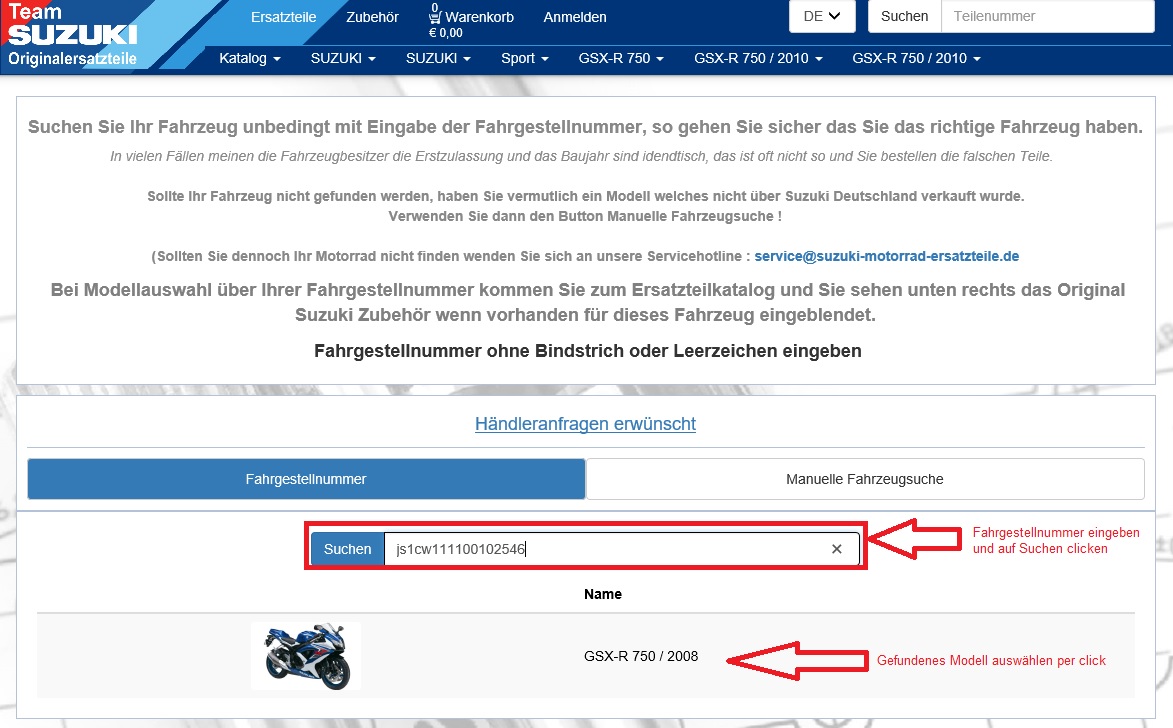Screen dimensions: 1173x728
Task: Expand the Katalog dropdown menu
Action: click(250, 58)
